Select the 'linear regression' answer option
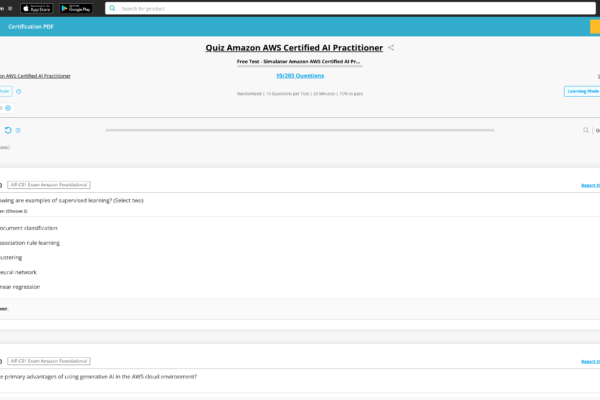The height and width of the screenshot is (400, 600). pos(20,287)
